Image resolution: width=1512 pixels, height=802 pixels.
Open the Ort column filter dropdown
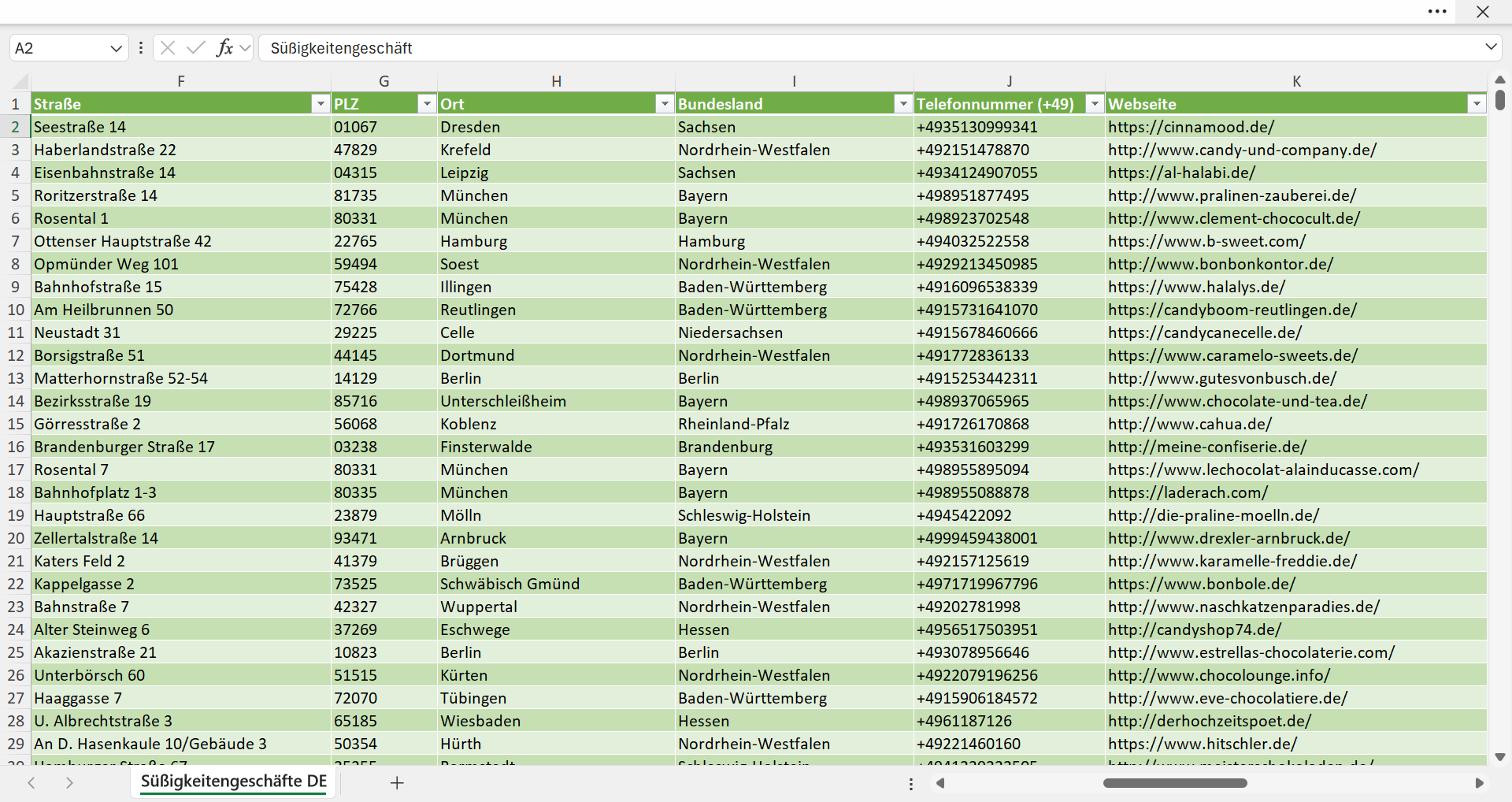665,104
